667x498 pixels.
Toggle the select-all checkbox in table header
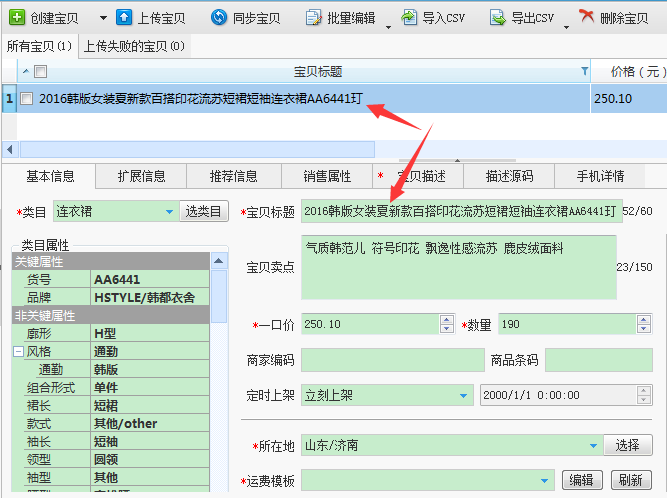(40, 72)
